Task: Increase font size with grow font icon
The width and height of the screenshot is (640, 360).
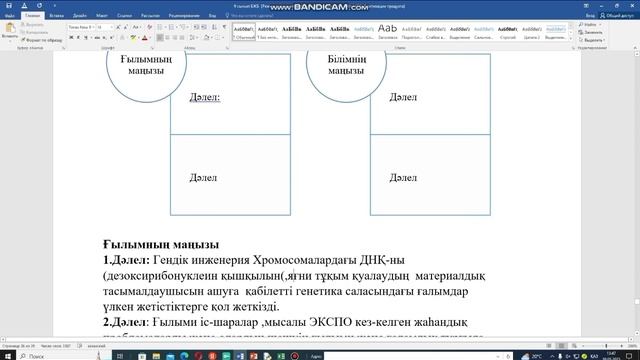Action: [x=118, y=27]
